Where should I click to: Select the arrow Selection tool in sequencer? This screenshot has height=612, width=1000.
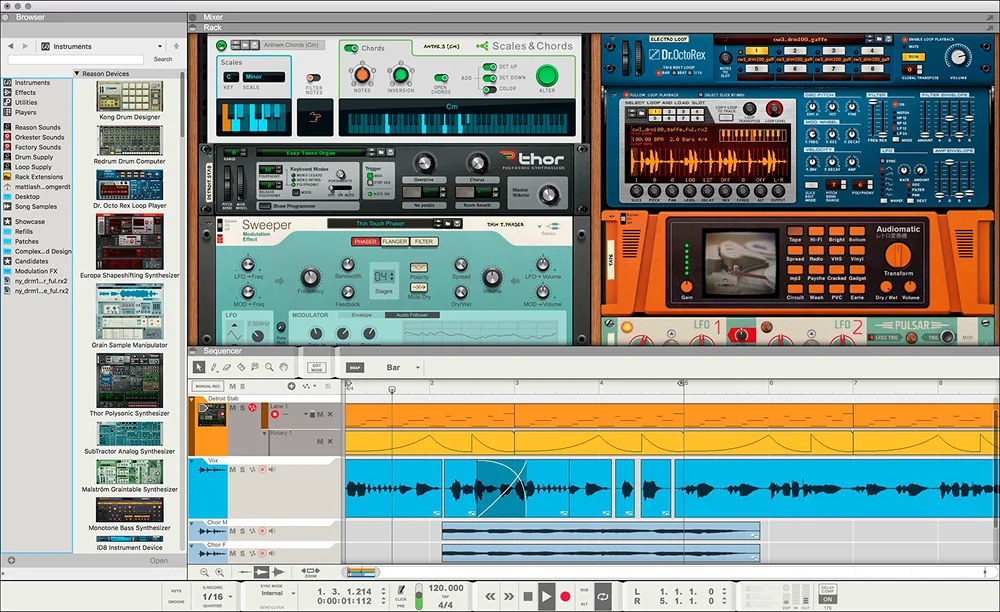tap(199, 367)
